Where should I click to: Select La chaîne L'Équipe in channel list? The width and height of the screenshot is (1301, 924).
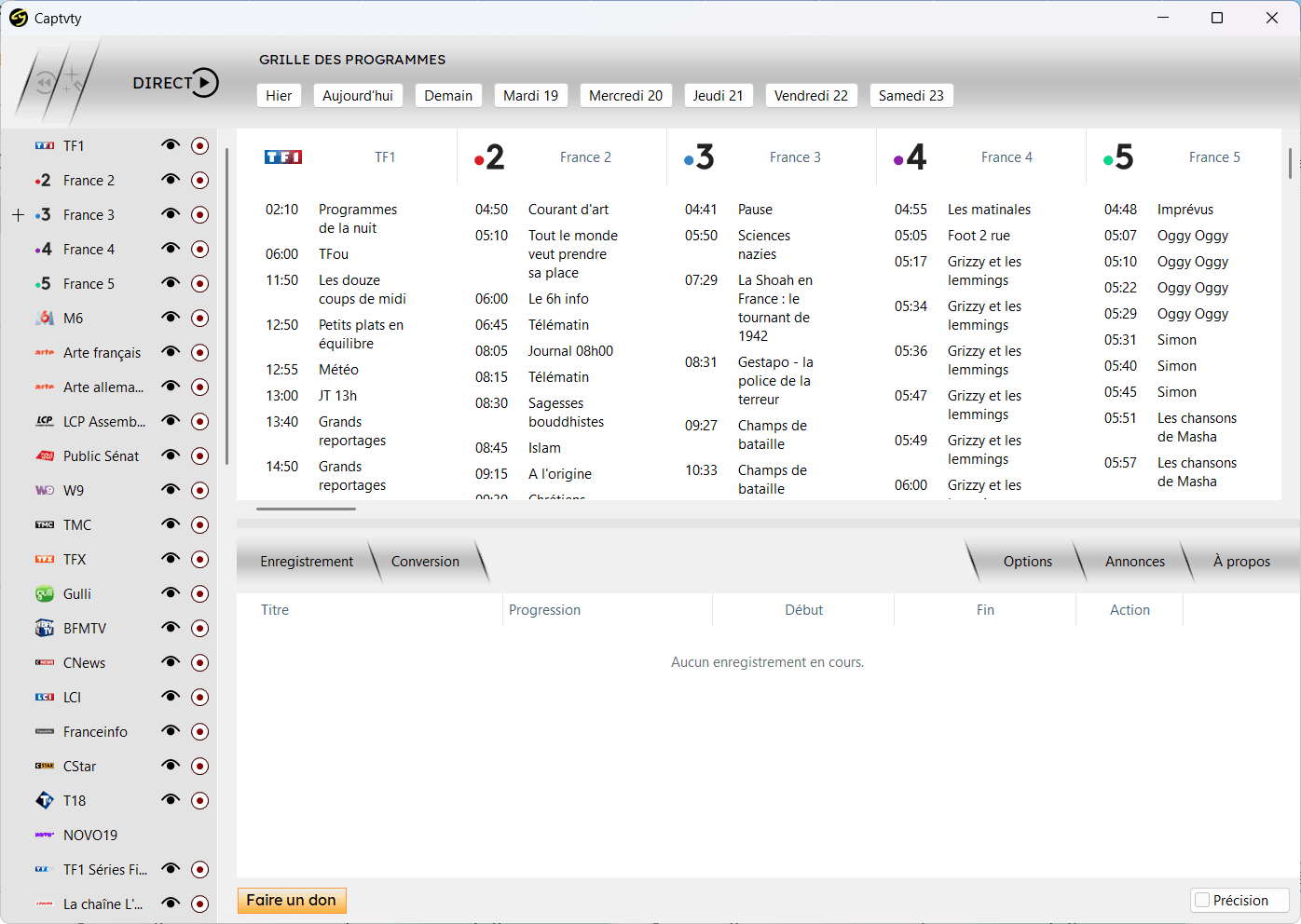click(x=103, y=904)
